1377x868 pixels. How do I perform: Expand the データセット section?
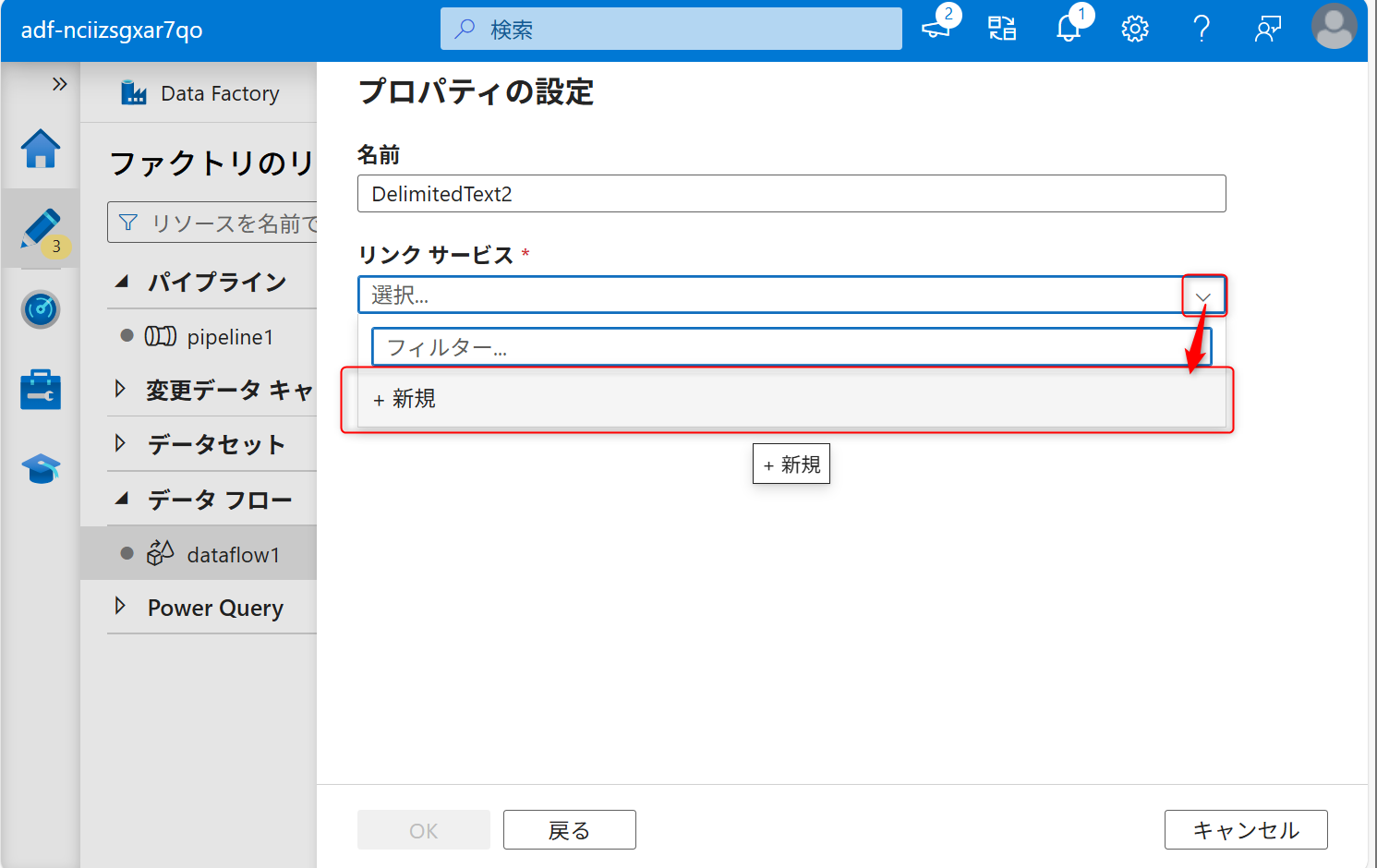[121, 444]
